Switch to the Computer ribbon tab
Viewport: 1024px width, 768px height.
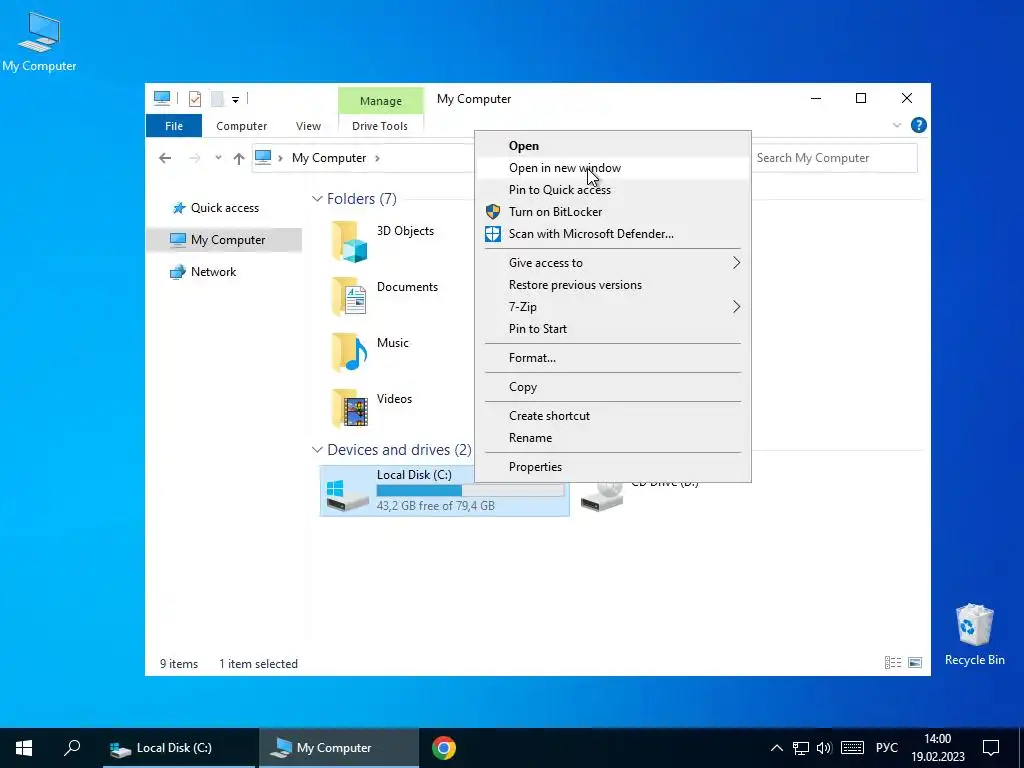click(242, 126)
